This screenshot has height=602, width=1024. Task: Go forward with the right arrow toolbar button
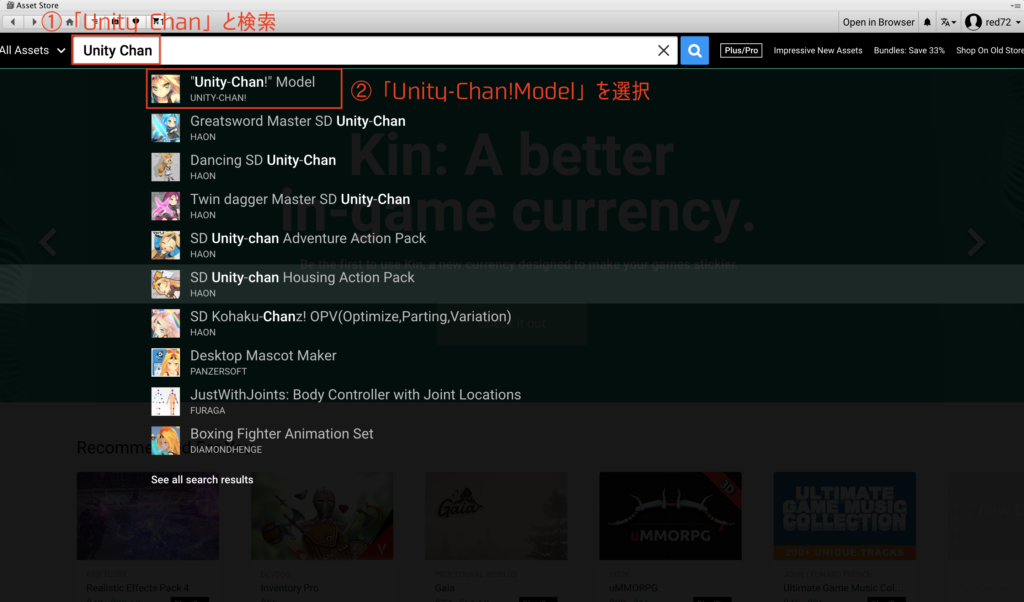[34, 22]
